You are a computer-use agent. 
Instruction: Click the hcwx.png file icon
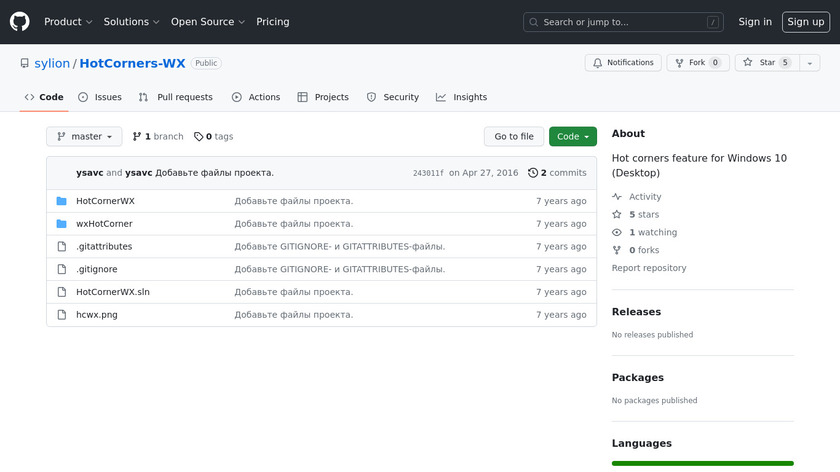61,315
